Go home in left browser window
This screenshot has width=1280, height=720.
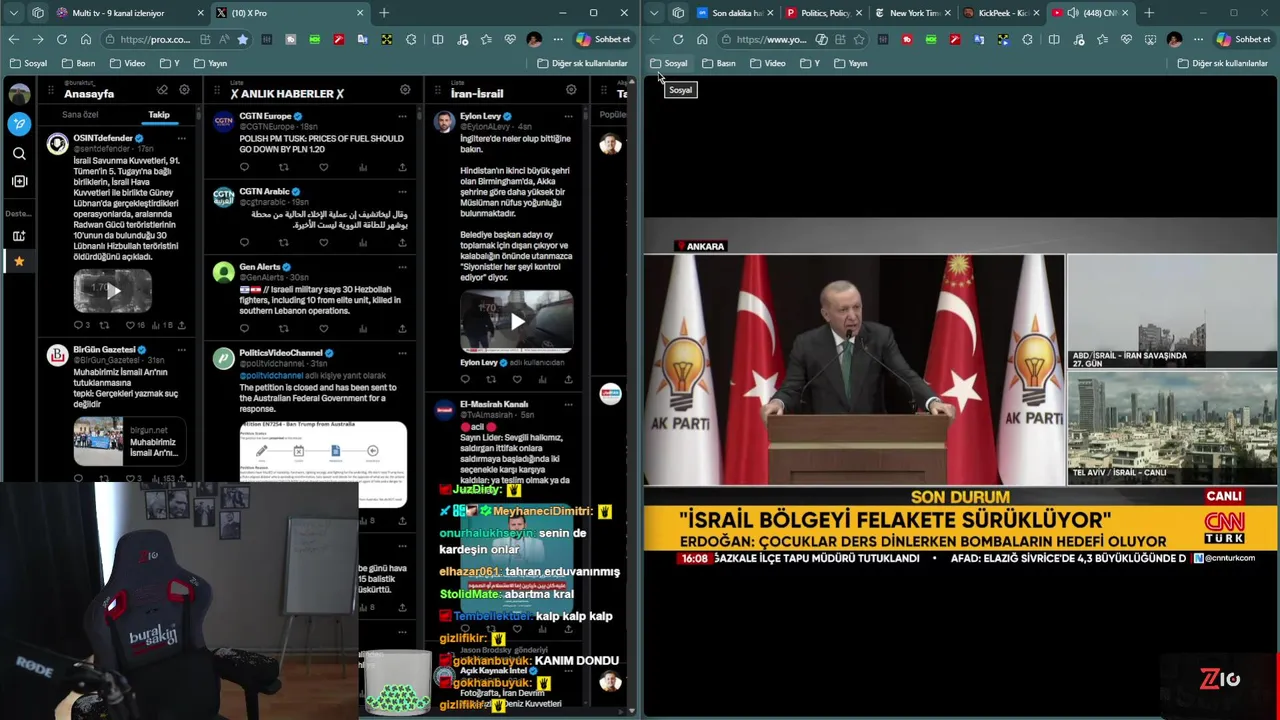pyautogui.click(x=86, y=39)
